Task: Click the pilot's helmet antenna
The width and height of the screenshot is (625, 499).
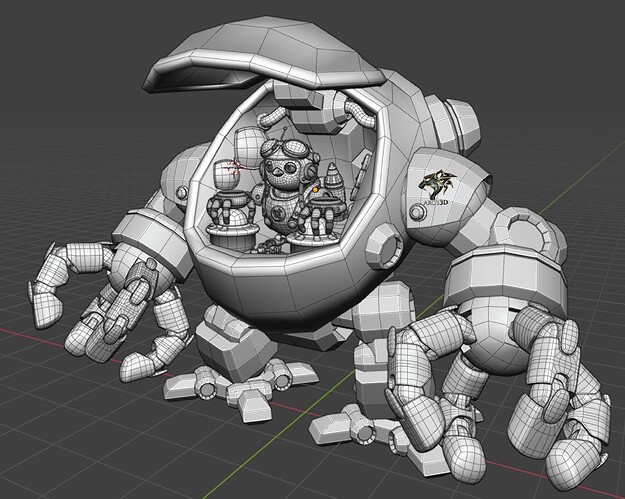Action: pos(283,131)
